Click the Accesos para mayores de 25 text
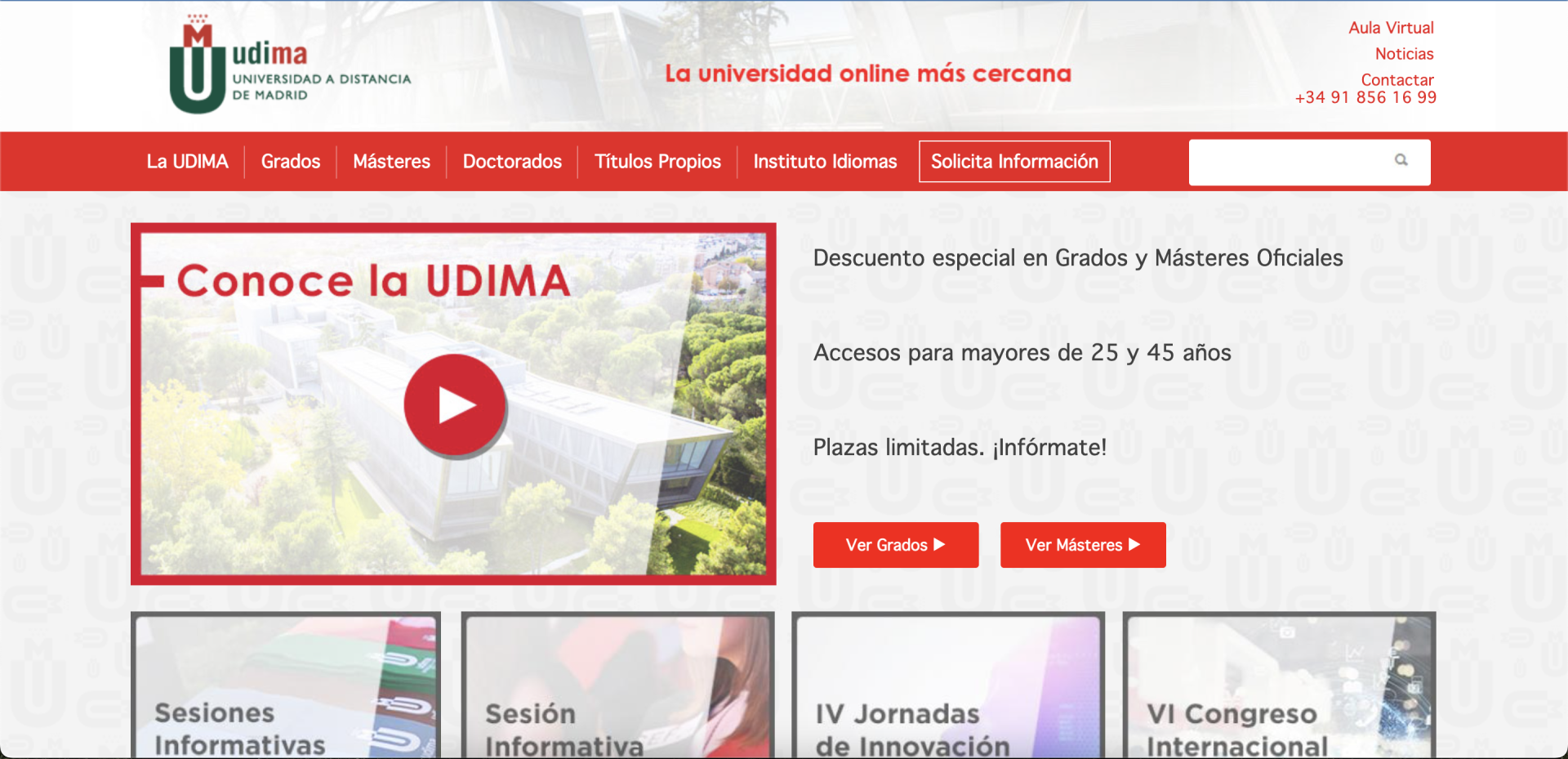This screenshot has height=759, width=1568. click(x=1022, y=353)
